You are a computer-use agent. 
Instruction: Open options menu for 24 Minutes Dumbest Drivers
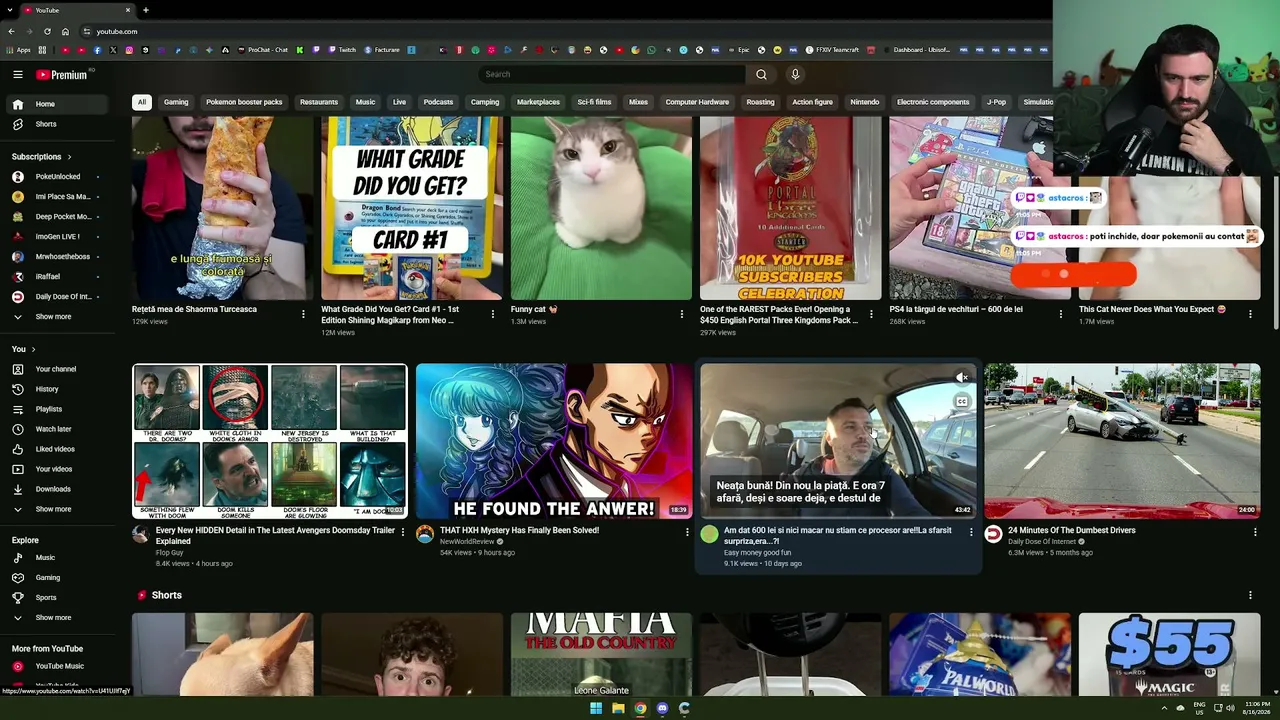coord(1255,532)
